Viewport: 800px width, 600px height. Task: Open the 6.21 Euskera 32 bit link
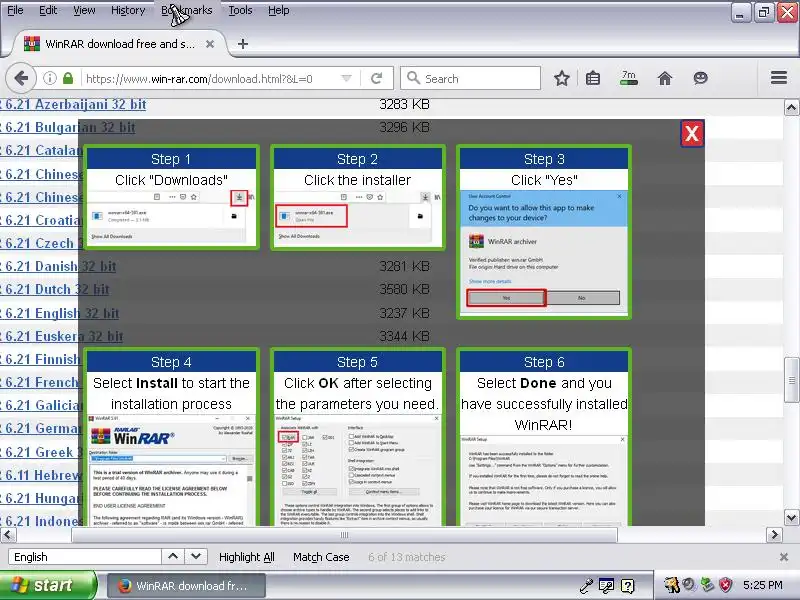pos(61,336)
